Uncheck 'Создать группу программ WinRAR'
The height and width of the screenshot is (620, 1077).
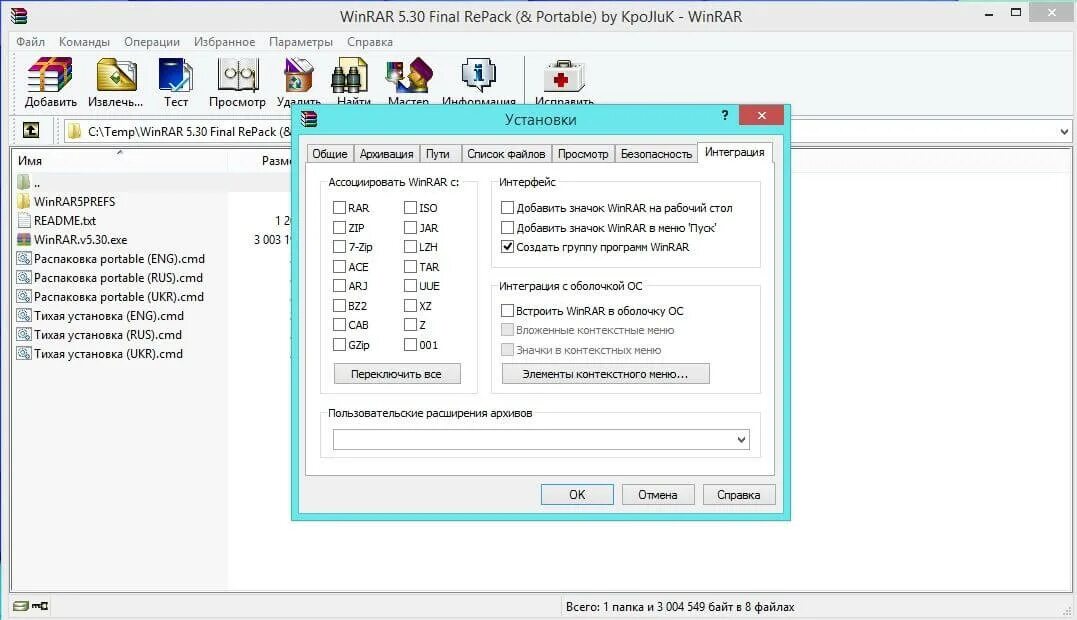click(508, 246)
